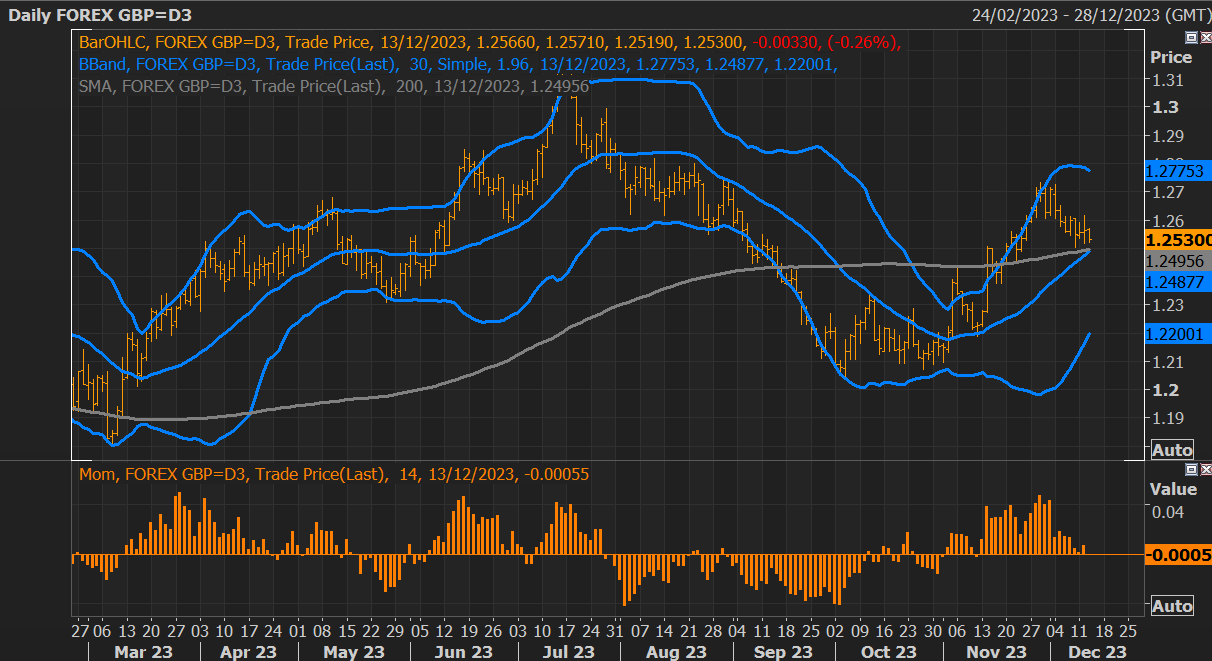Click the 1.21 price axis label
Viewport: 1212px width, 661px height.
click(x=1168, y=361)
